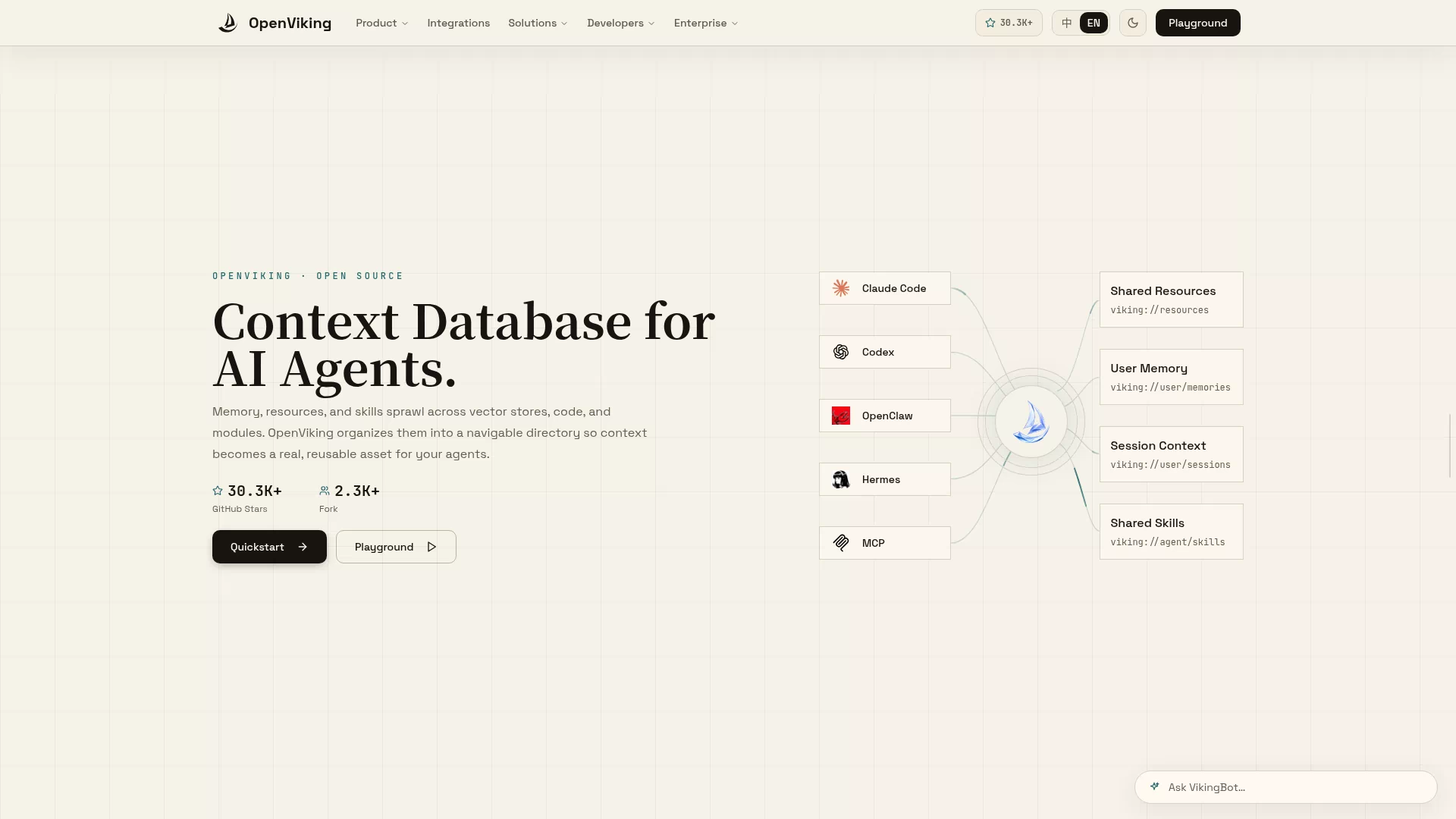
Task: Click the Hermes figure icon
Action: (x=841, y=479)
